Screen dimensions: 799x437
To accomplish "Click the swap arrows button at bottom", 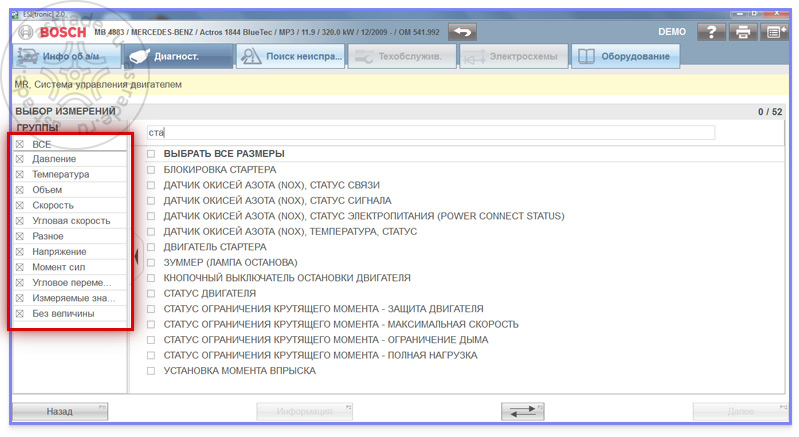I will coord(522,411).
